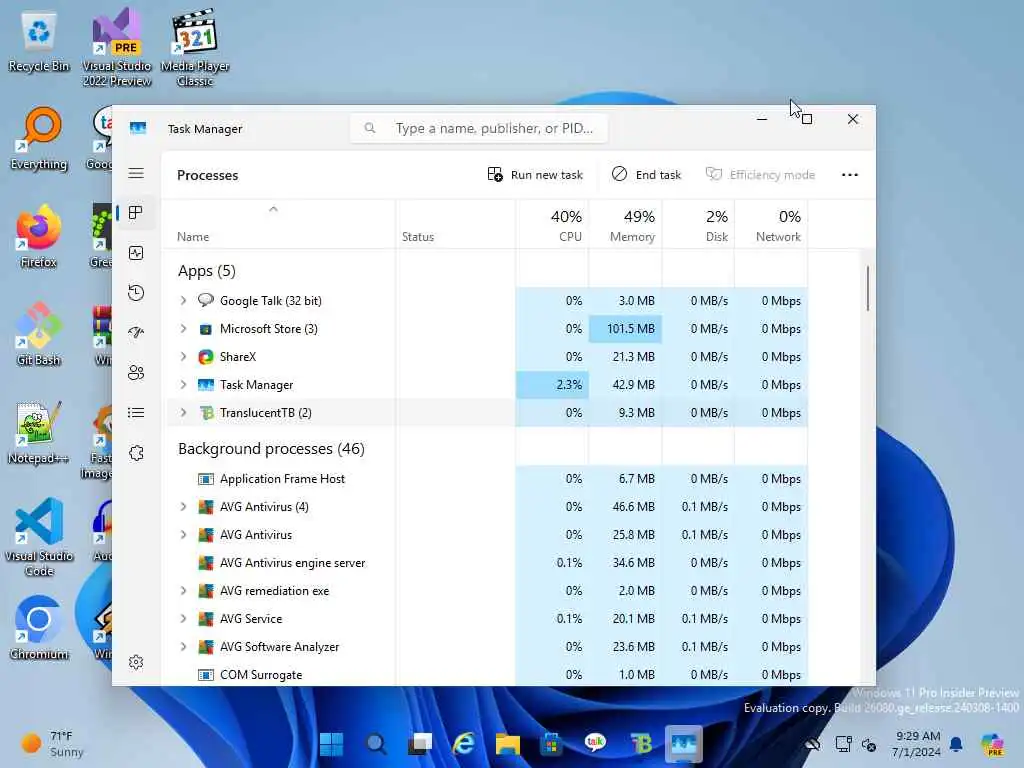Open Google Talk from taskbar
Viewport: 1024px width, 768px height.
point(596,744)
